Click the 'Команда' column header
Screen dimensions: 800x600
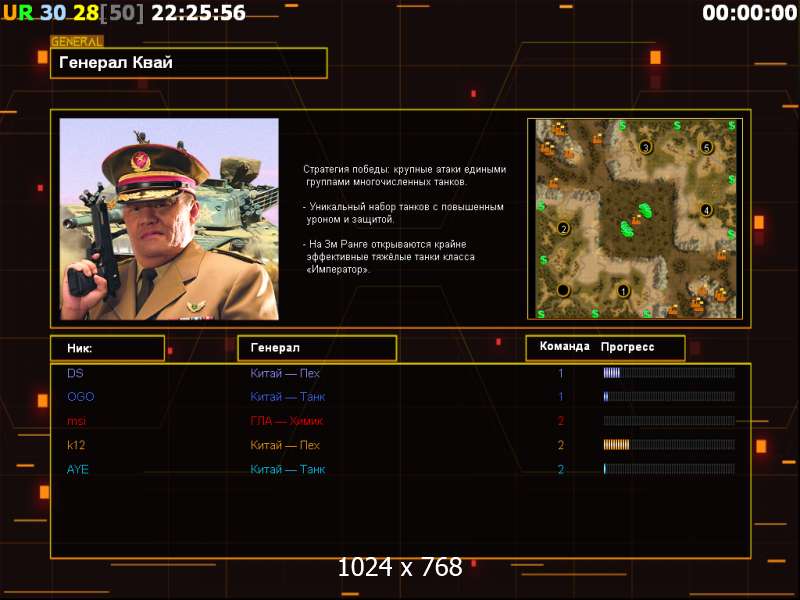click(x=565, y=346)
